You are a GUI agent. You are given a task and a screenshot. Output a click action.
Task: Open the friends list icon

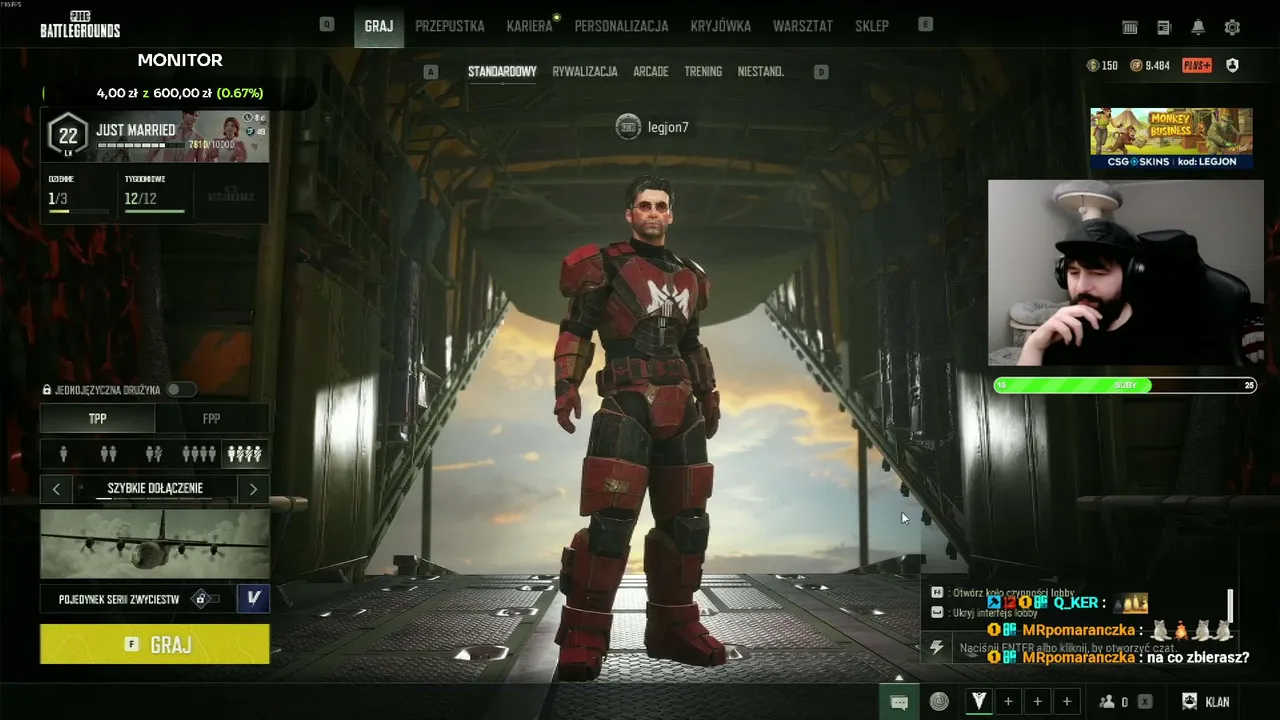tap(1107, 701)
